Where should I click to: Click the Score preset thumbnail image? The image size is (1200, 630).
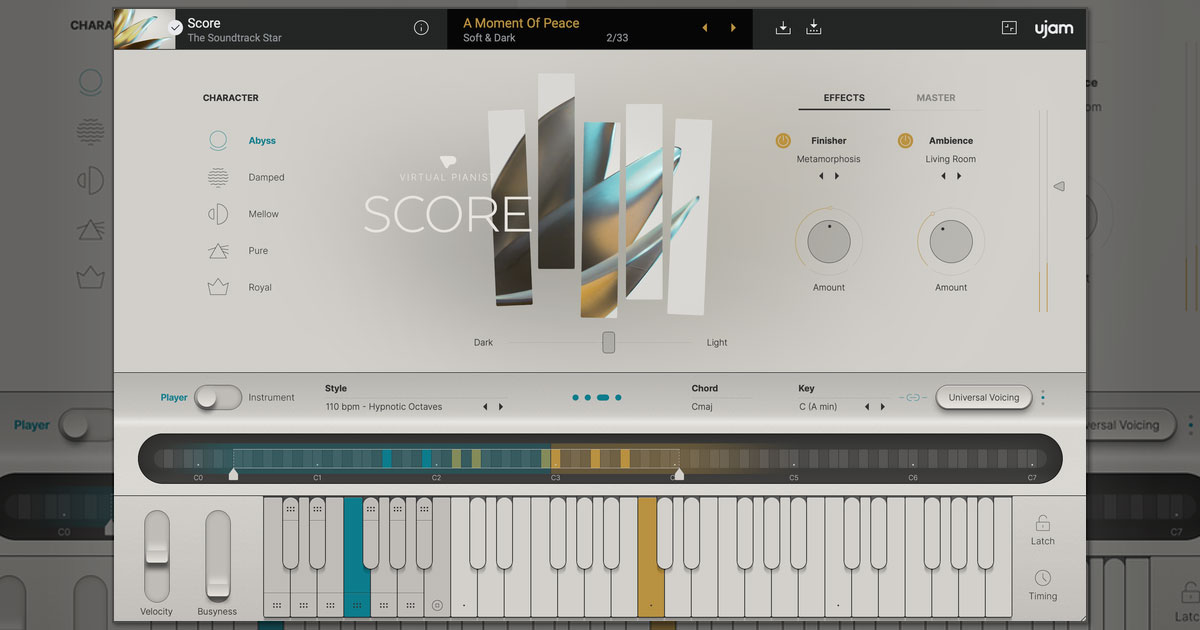click(145, 29)
